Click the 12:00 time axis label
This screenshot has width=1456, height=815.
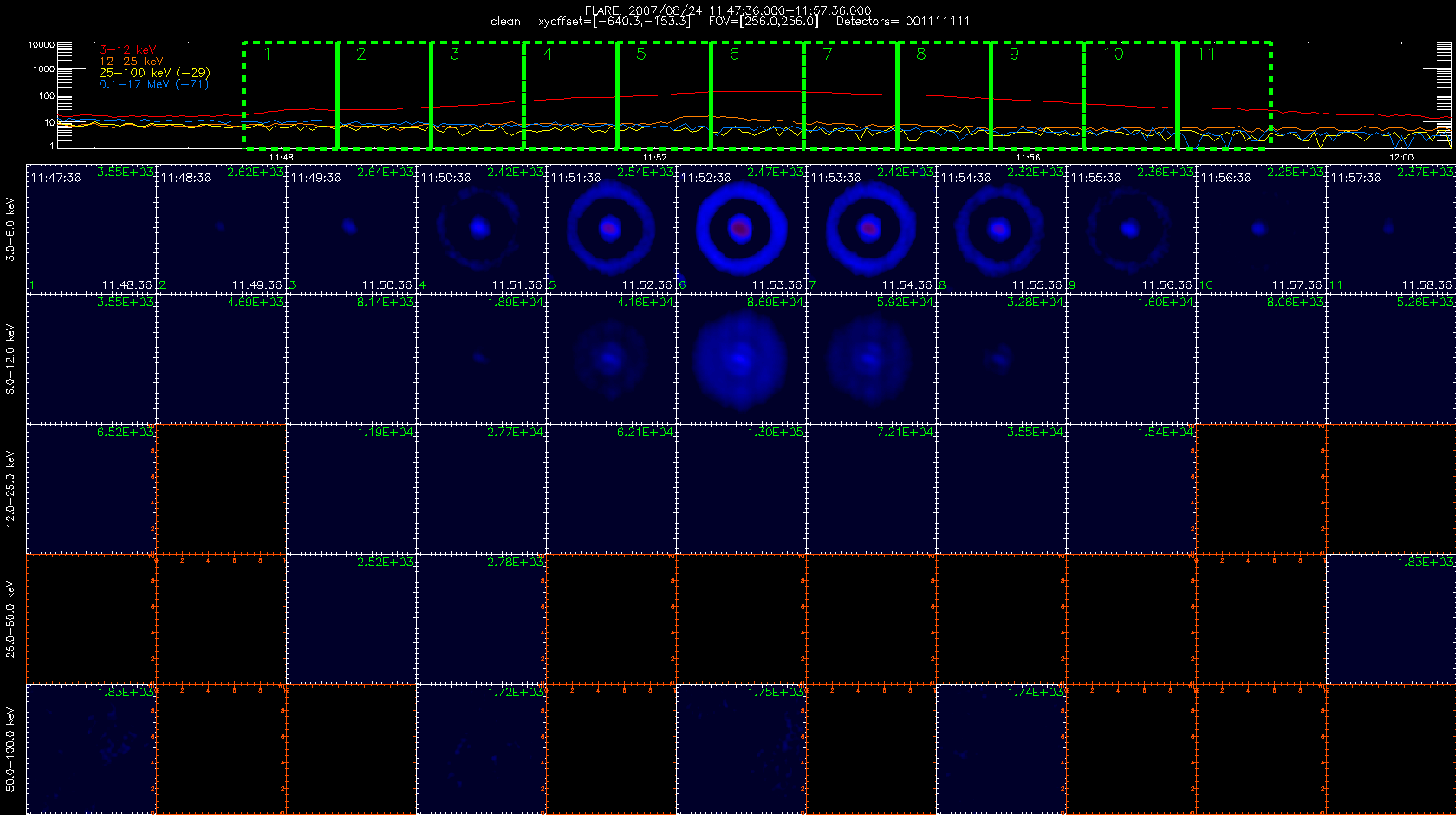click(1401, 158)
